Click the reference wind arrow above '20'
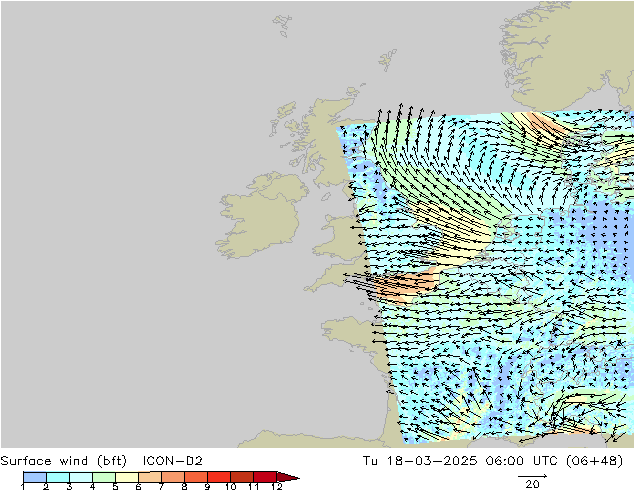The image size is (634, 490). tap(533, 476)
